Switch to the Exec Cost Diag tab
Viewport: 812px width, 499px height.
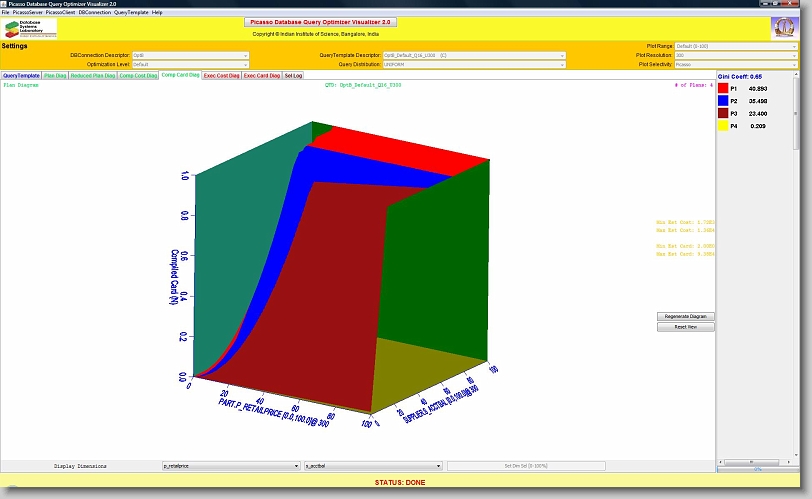point(221,75)
